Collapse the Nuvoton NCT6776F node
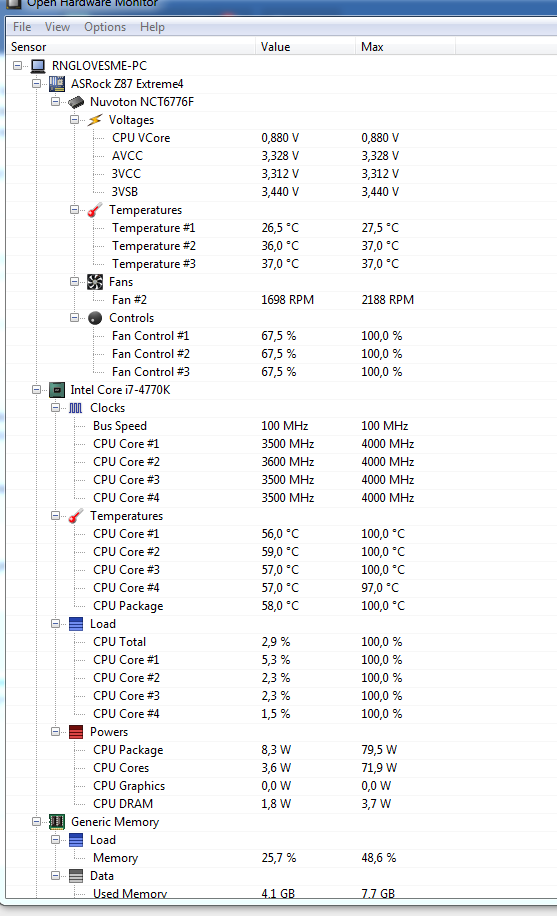 point(55,102)
